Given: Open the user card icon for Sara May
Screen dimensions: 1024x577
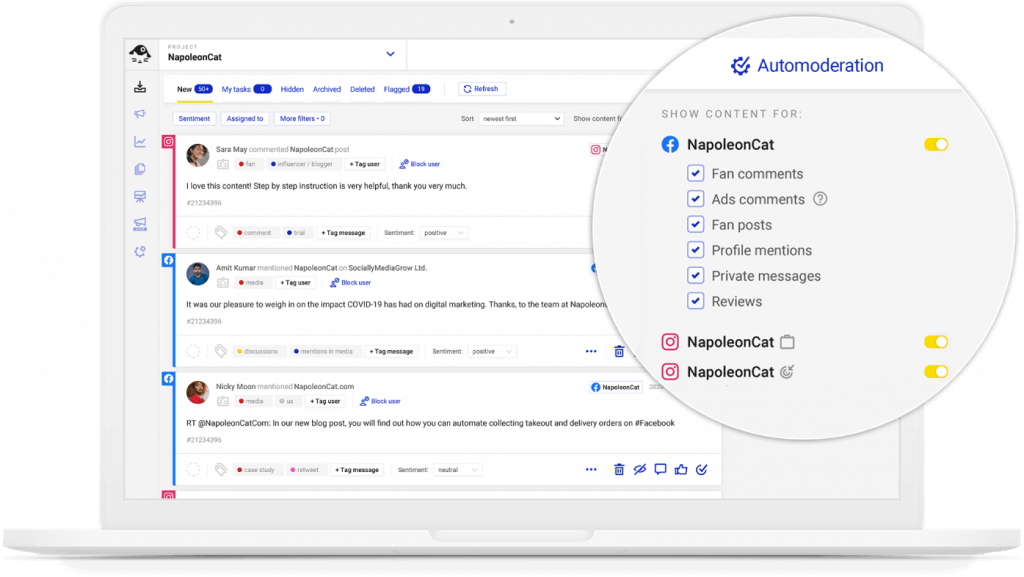Looking at the screenshot, I should click(x=223, y=164).
